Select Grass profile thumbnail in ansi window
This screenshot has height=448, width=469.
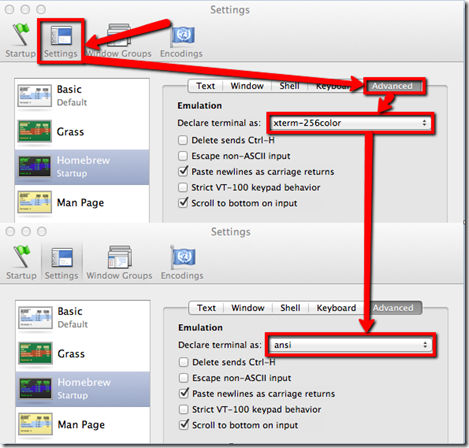35,353
